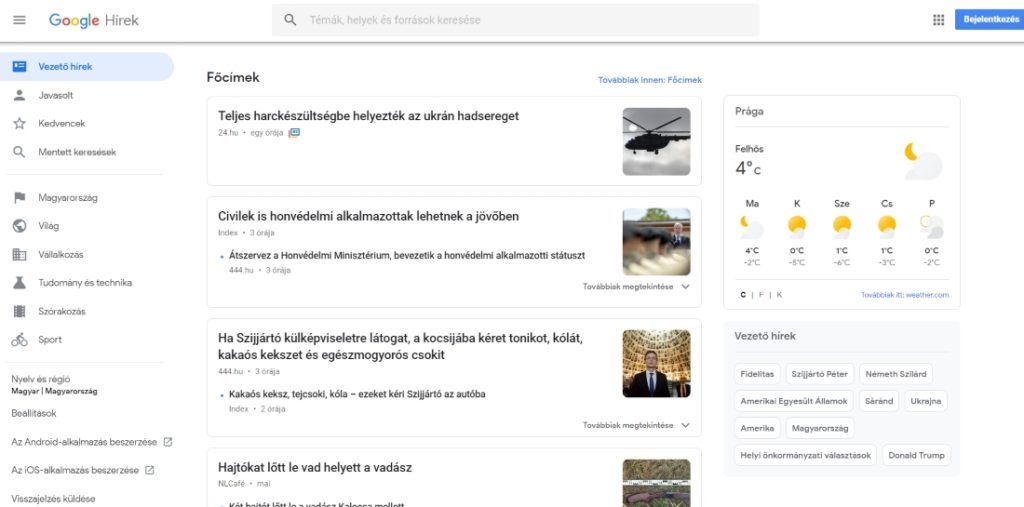1024x507 pixels.
Task: Open Nyelv és régió setting
Action: click(x=54, y=385)
